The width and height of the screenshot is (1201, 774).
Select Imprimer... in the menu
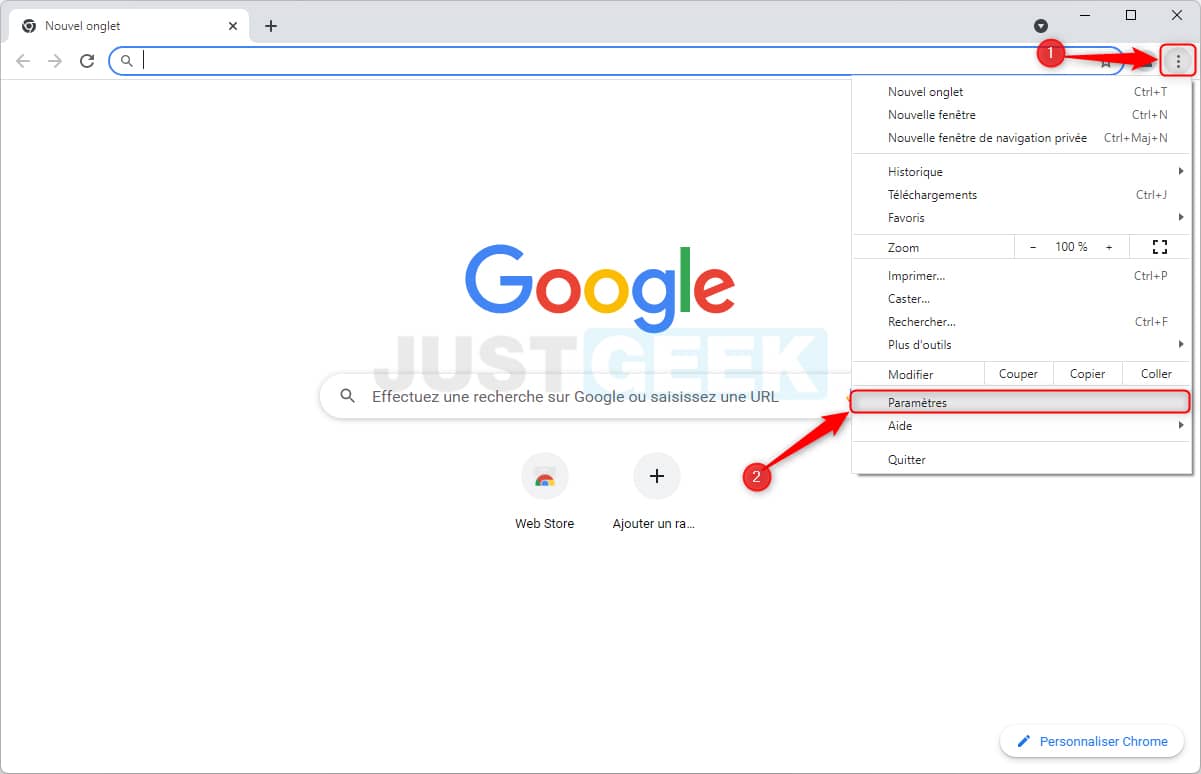click(1022, 276)
